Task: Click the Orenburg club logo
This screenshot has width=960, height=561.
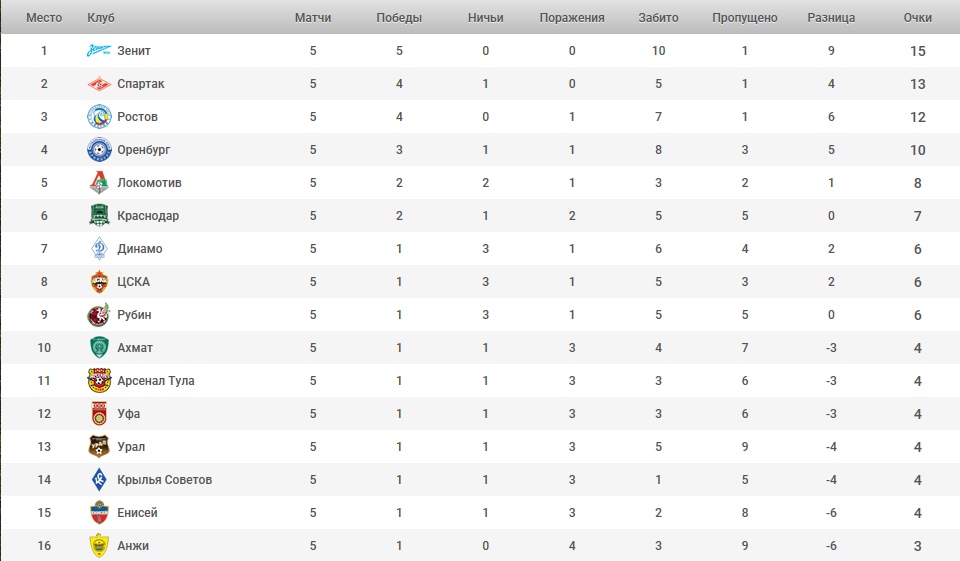Action: [x=99, y=150]
